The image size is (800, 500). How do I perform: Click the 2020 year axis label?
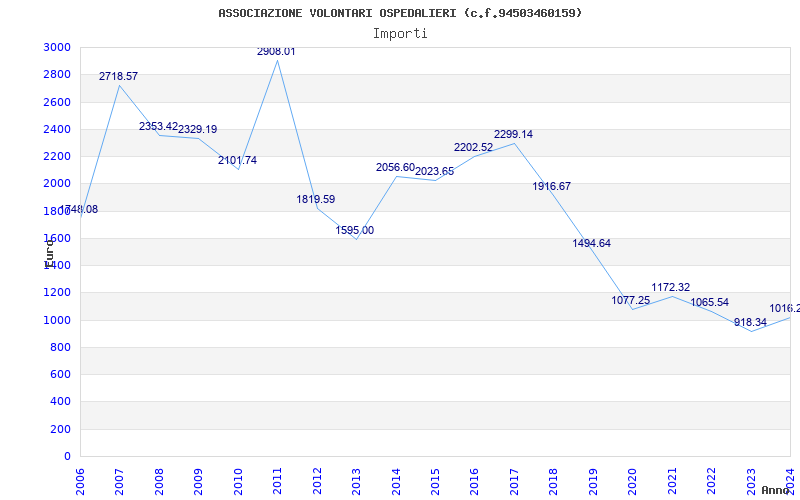633,482
